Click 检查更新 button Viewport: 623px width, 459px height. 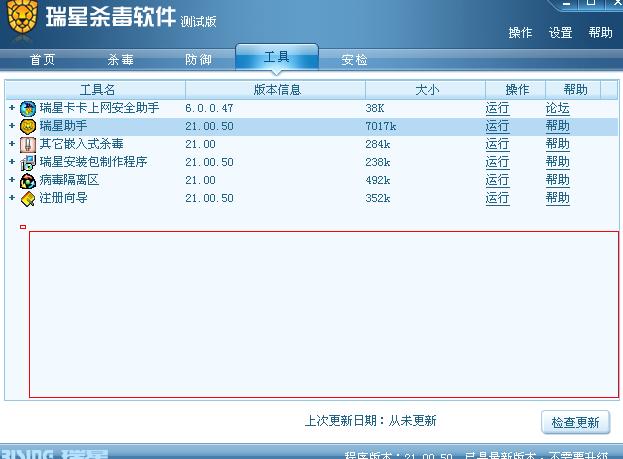click(575, 422)
